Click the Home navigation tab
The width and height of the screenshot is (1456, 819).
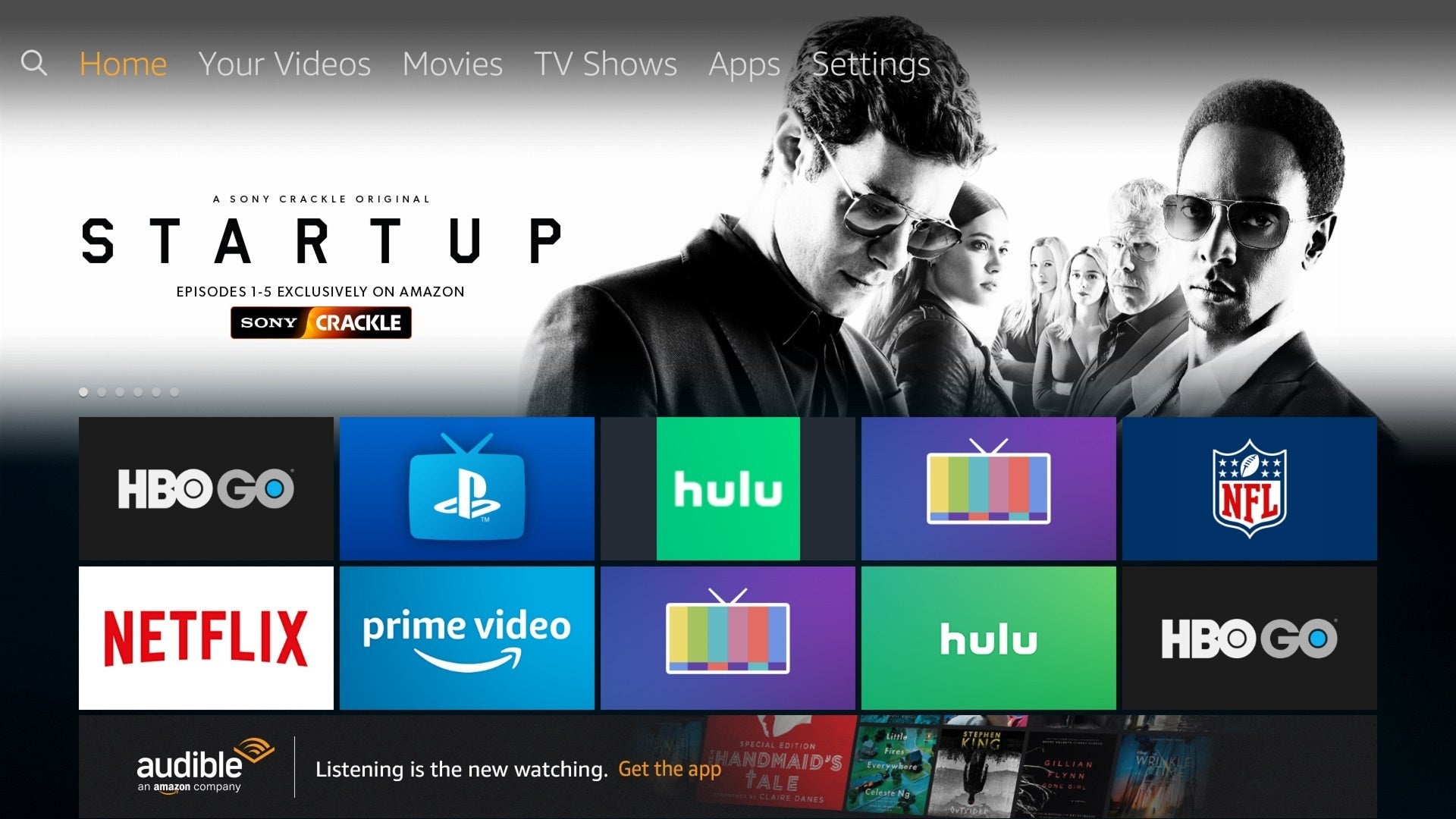pyautogui.click(x=122, y=63)
